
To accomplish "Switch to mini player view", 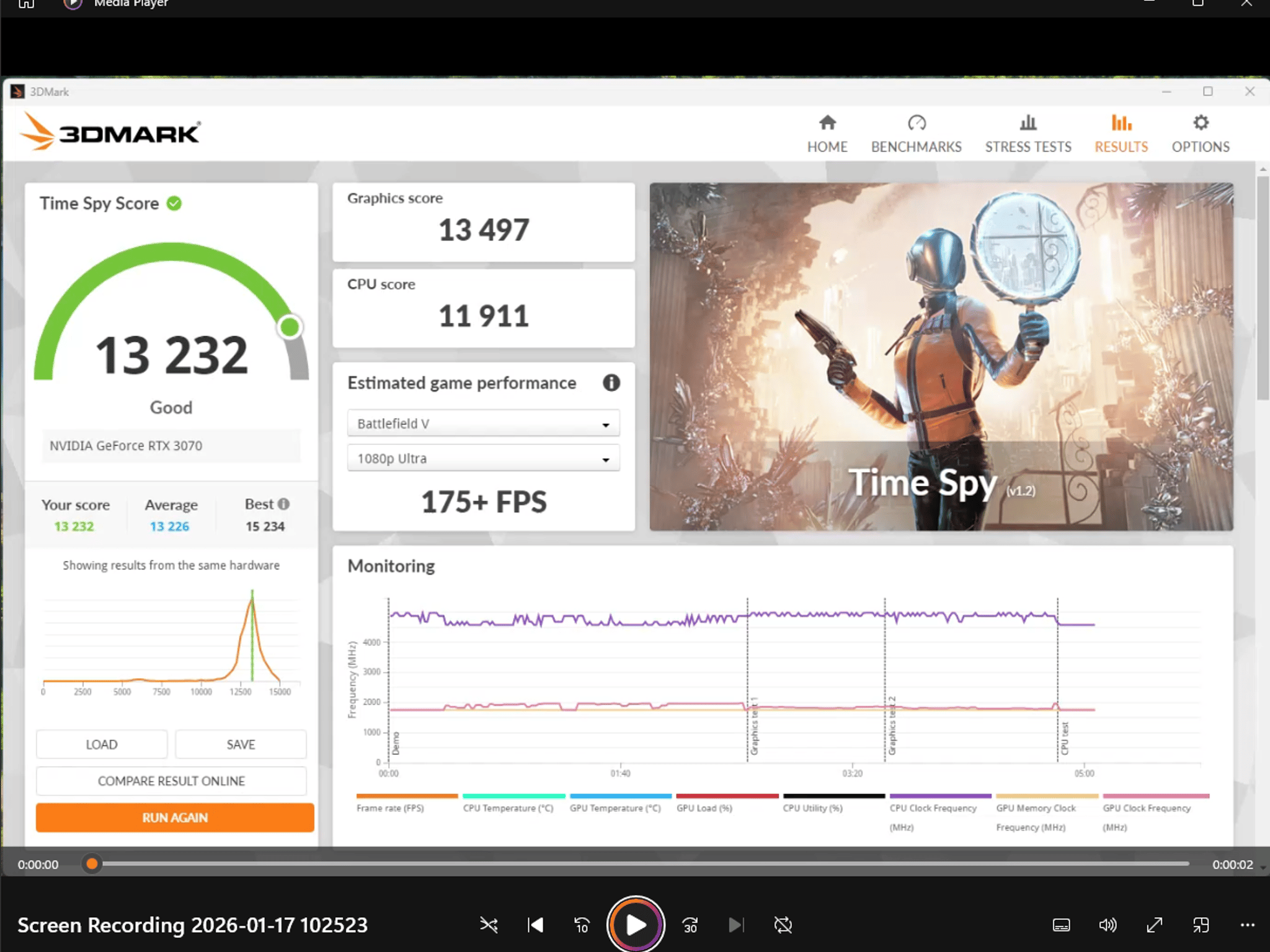I will point(1201,925).
